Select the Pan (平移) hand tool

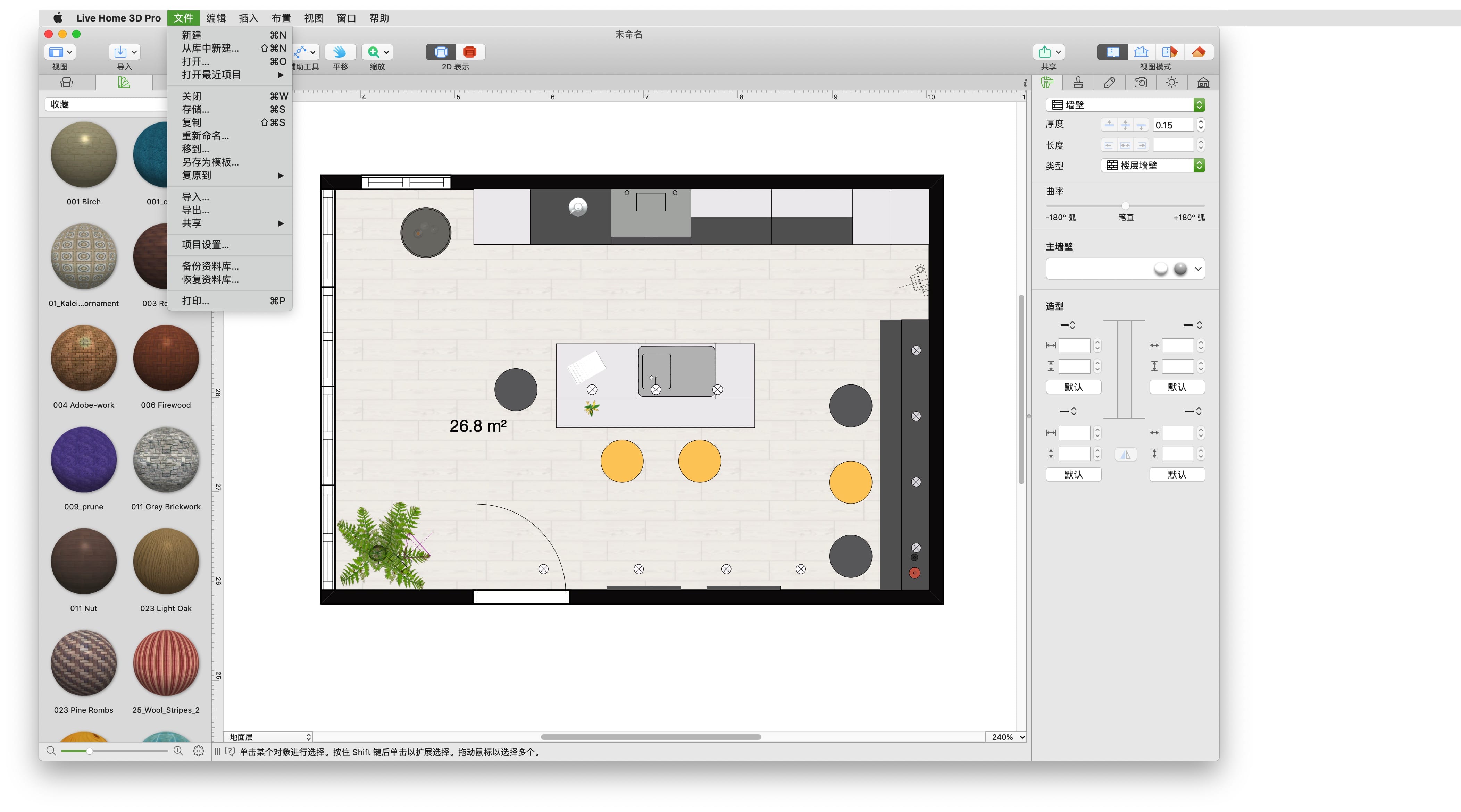pyautogui.click(x=340, y=52)
